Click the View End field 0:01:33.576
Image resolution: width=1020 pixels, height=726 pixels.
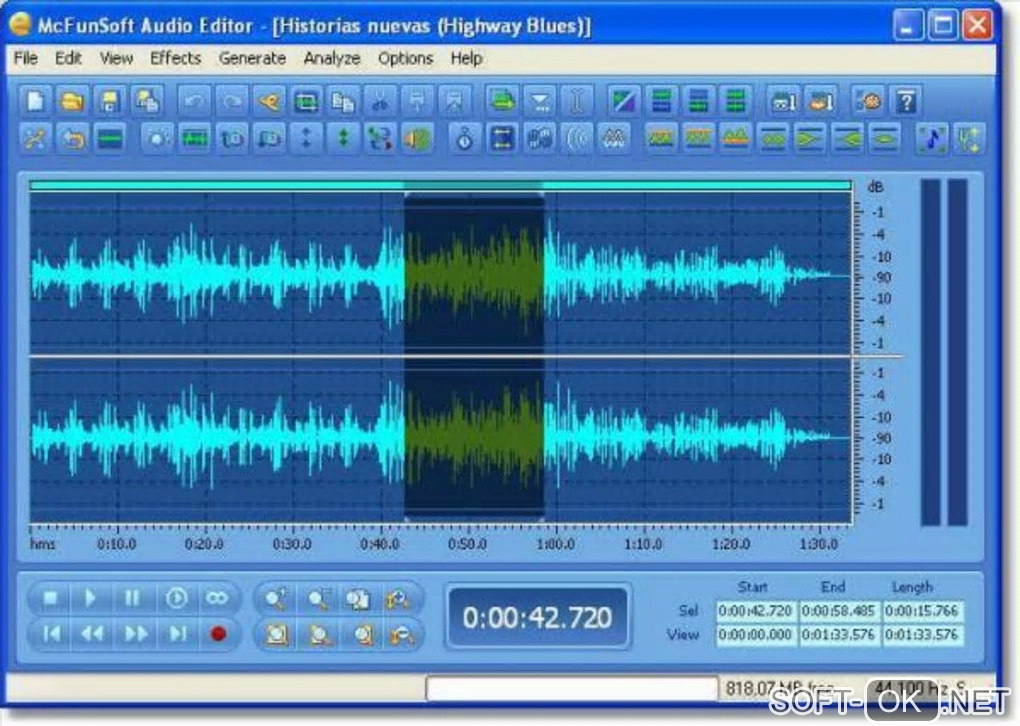838,634
